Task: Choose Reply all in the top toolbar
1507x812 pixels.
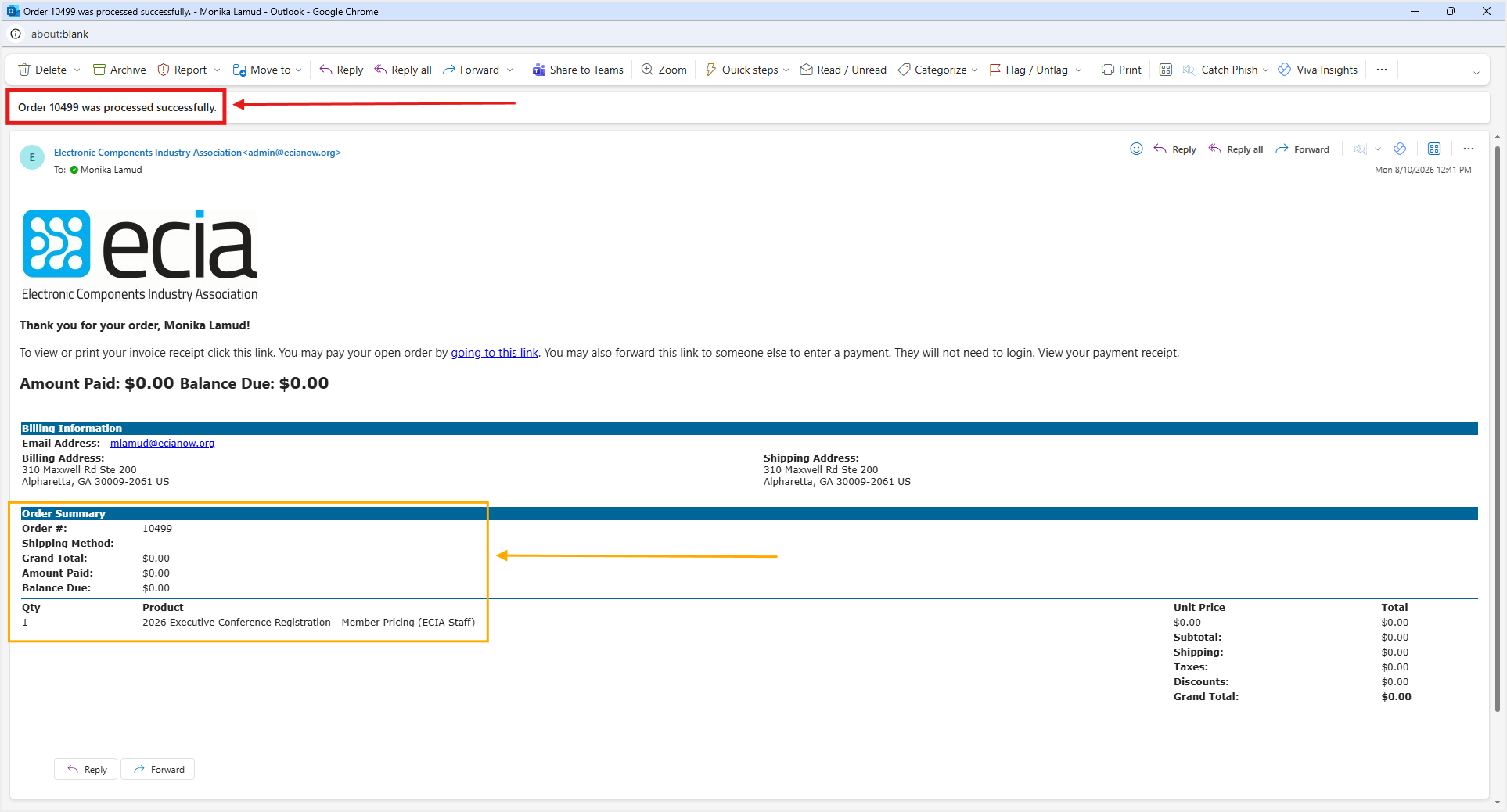Action: [403, 70]
